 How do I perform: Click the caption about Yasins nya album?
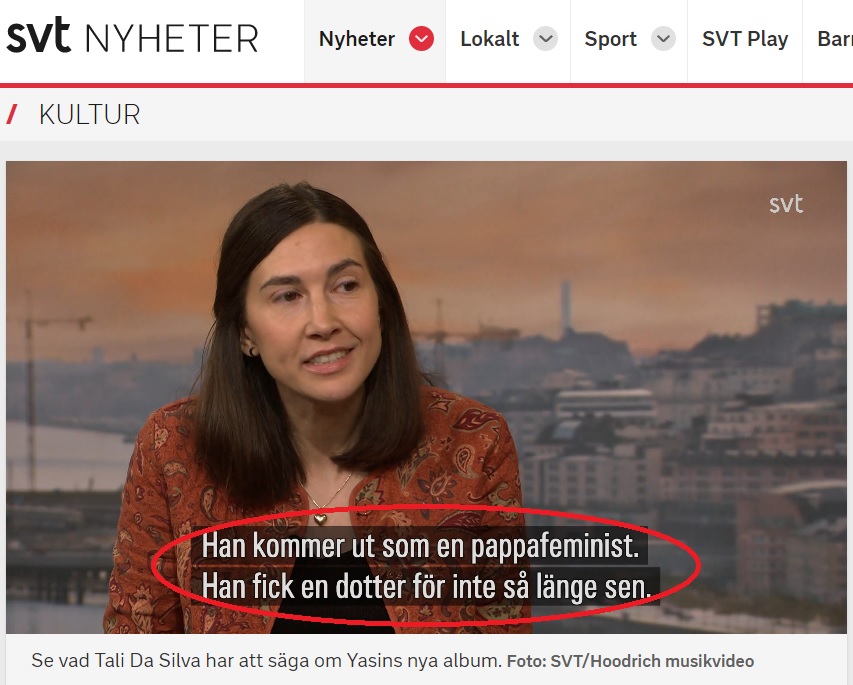(x=266, y=661)
